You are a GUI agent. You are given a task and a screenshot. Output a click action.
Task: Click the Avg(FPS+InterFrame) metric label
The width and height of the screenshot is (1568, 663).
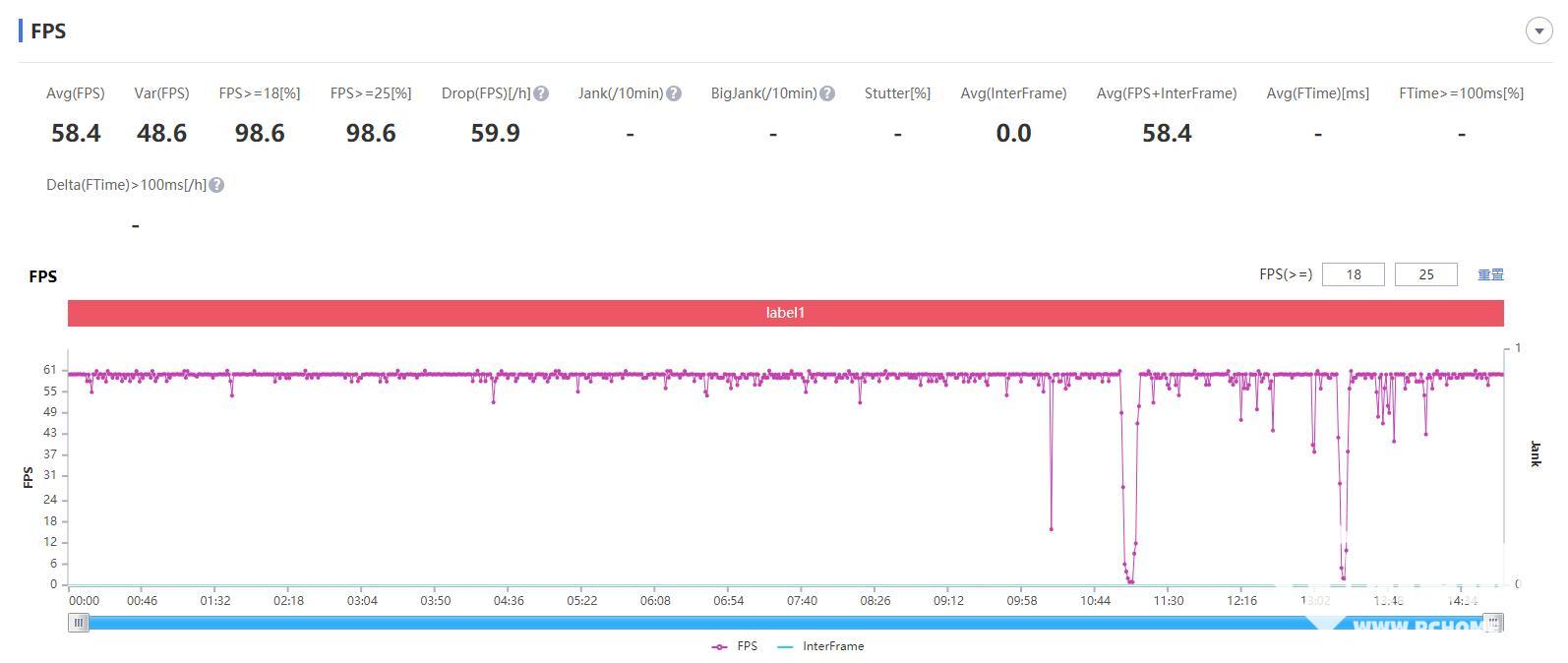click(1166, 93)
